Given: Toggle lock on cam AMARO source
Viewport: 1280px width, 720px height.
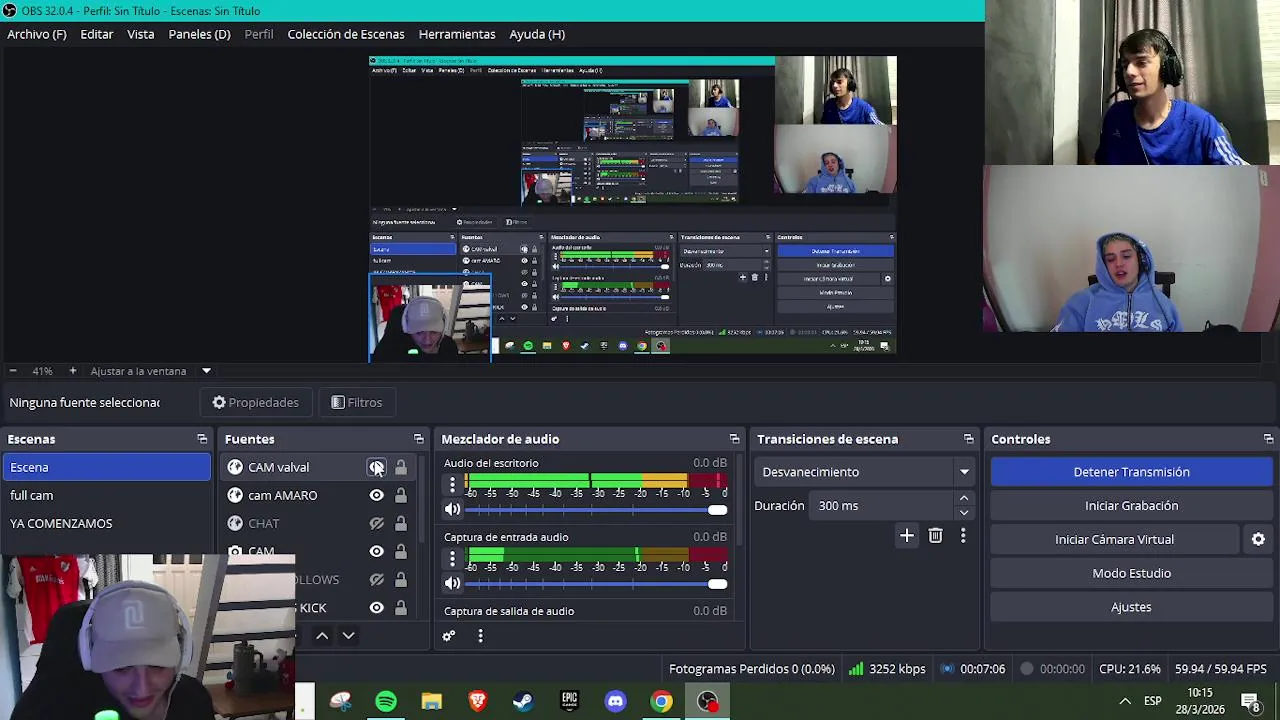Looking at the screenshot, I should click(400, 495).
